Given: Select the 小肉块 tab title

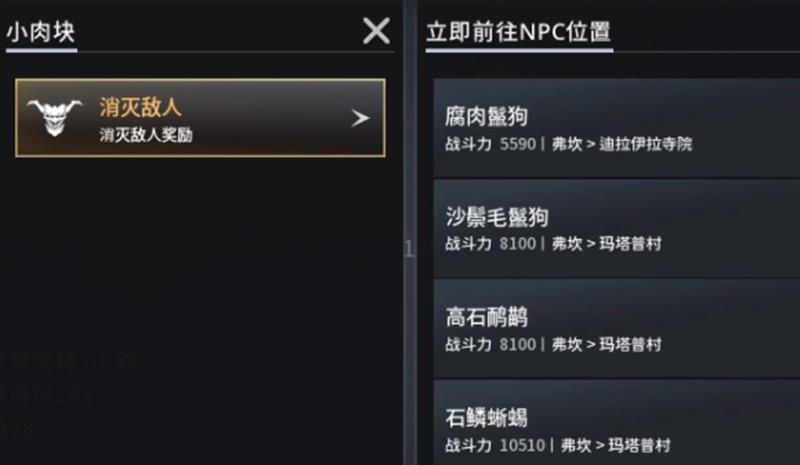Looking at the screenshot, I should pos(40,32).
